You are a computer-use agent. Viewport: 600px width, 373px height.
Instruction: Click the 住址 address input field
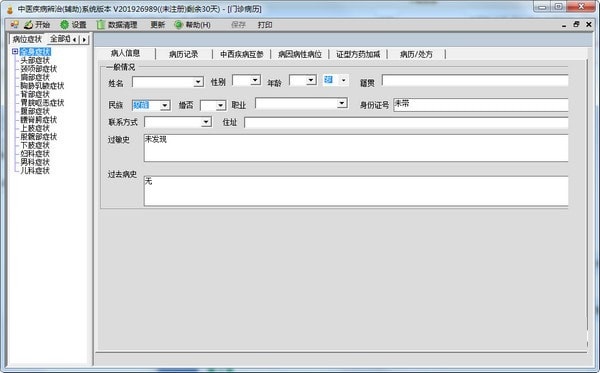click(406, 123)
